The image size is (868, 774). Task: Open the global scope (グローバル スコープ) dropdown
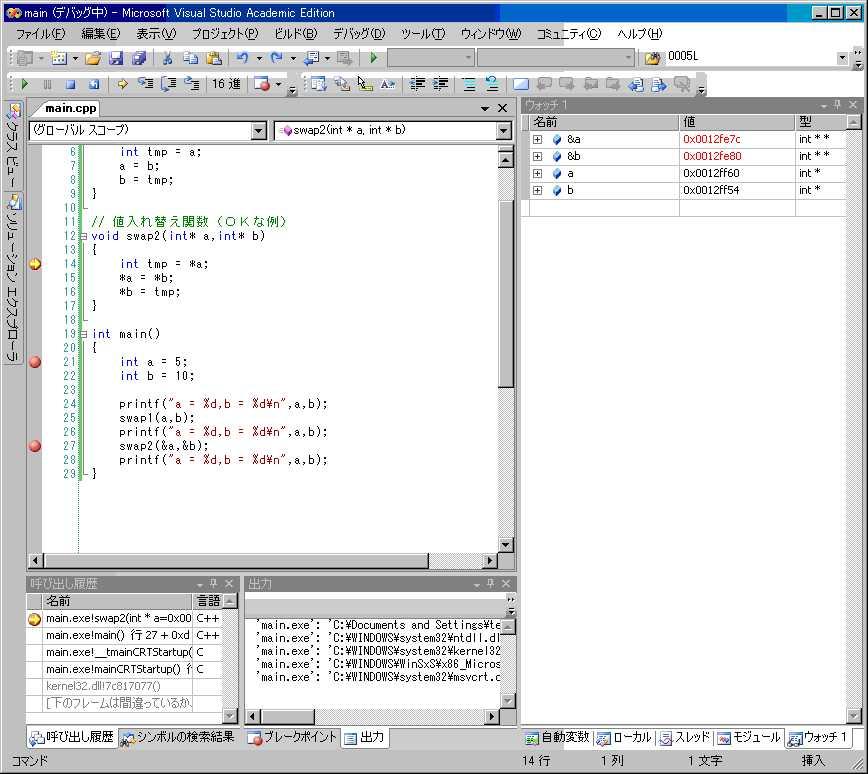[x=259, y=131]
